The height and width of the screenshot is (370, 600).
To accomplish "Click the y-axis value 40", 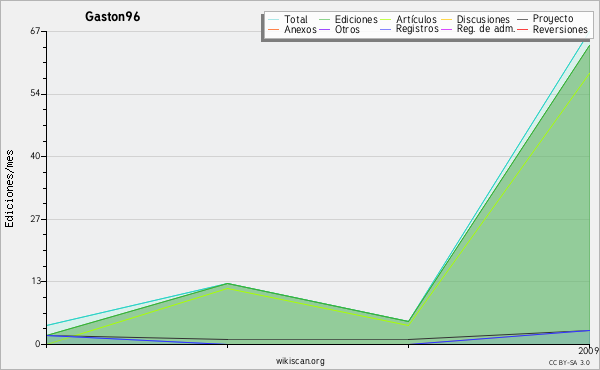I will tap(35, 156).
